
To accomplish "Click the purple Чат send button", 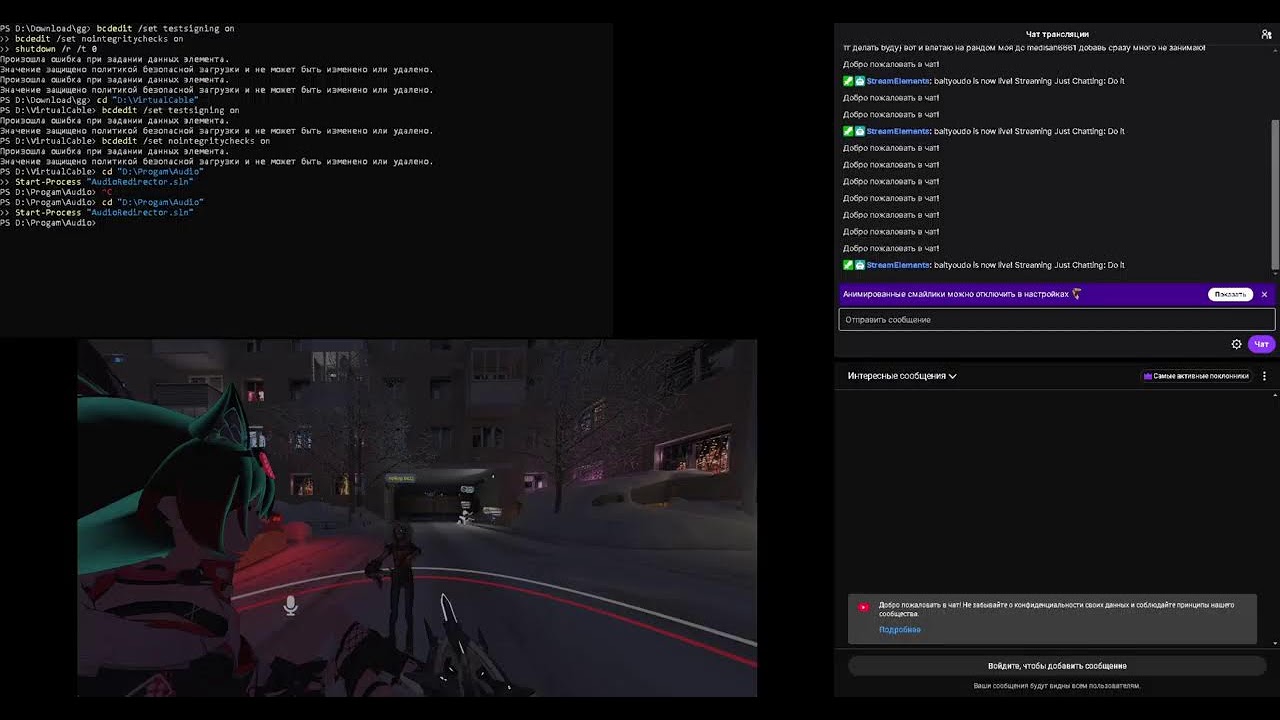I will pos(1261,344).
